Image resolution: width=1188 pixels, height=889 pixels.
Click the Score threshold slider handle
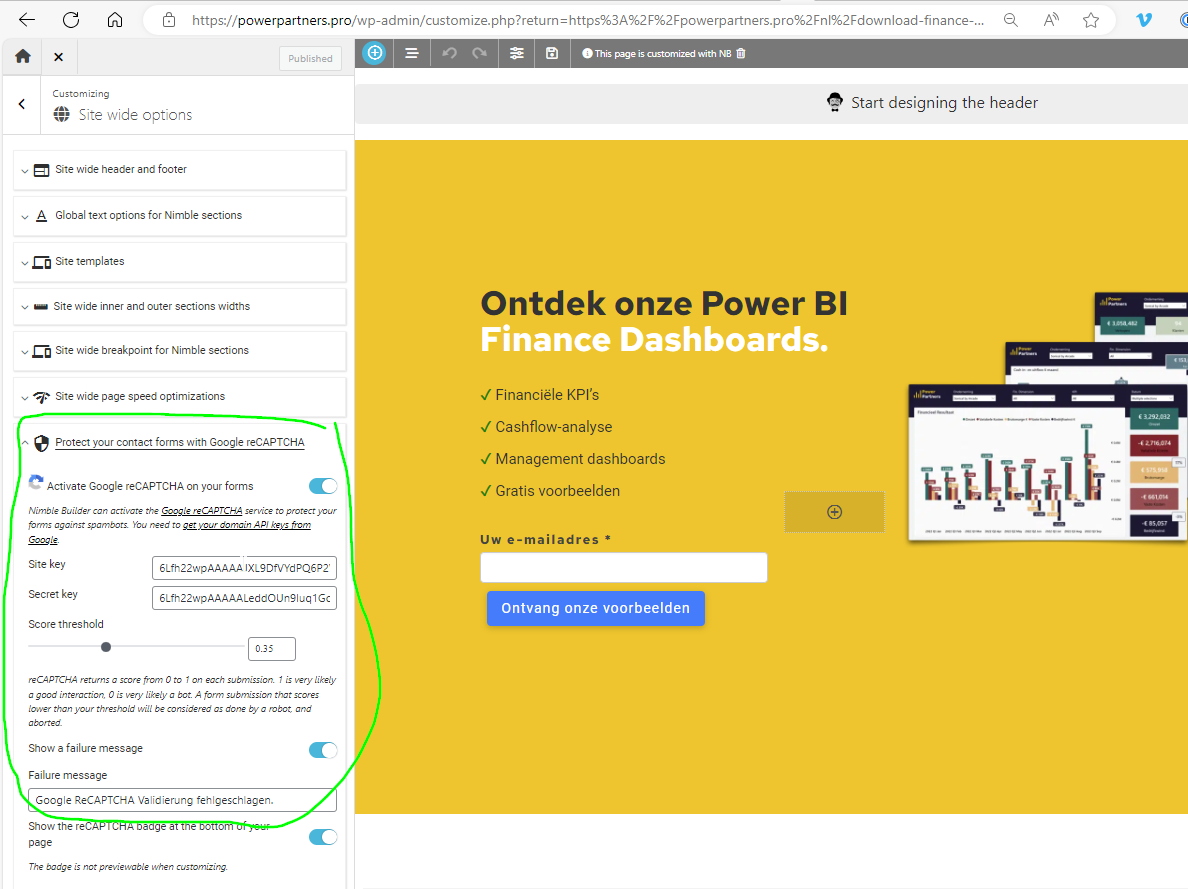coord(106,647)
